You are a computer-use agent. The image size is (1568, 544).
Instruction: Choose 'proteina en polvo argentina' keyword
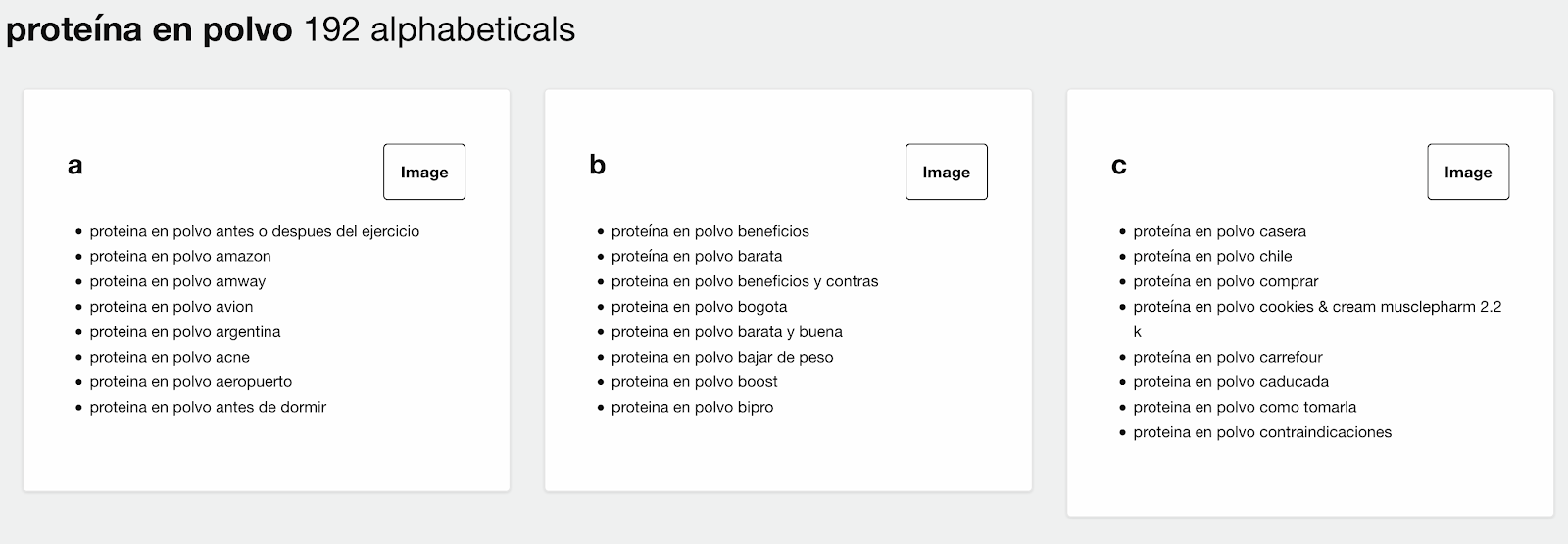(x=185, y=332)
